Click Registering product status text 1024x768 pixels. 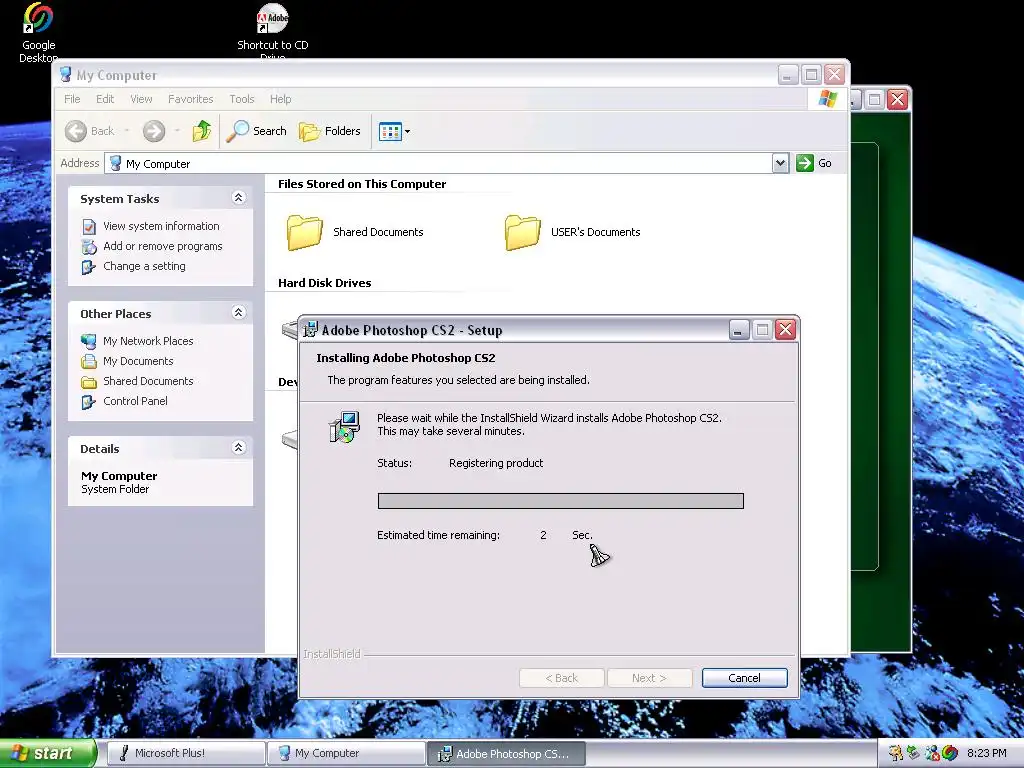[x=496, y=463]
